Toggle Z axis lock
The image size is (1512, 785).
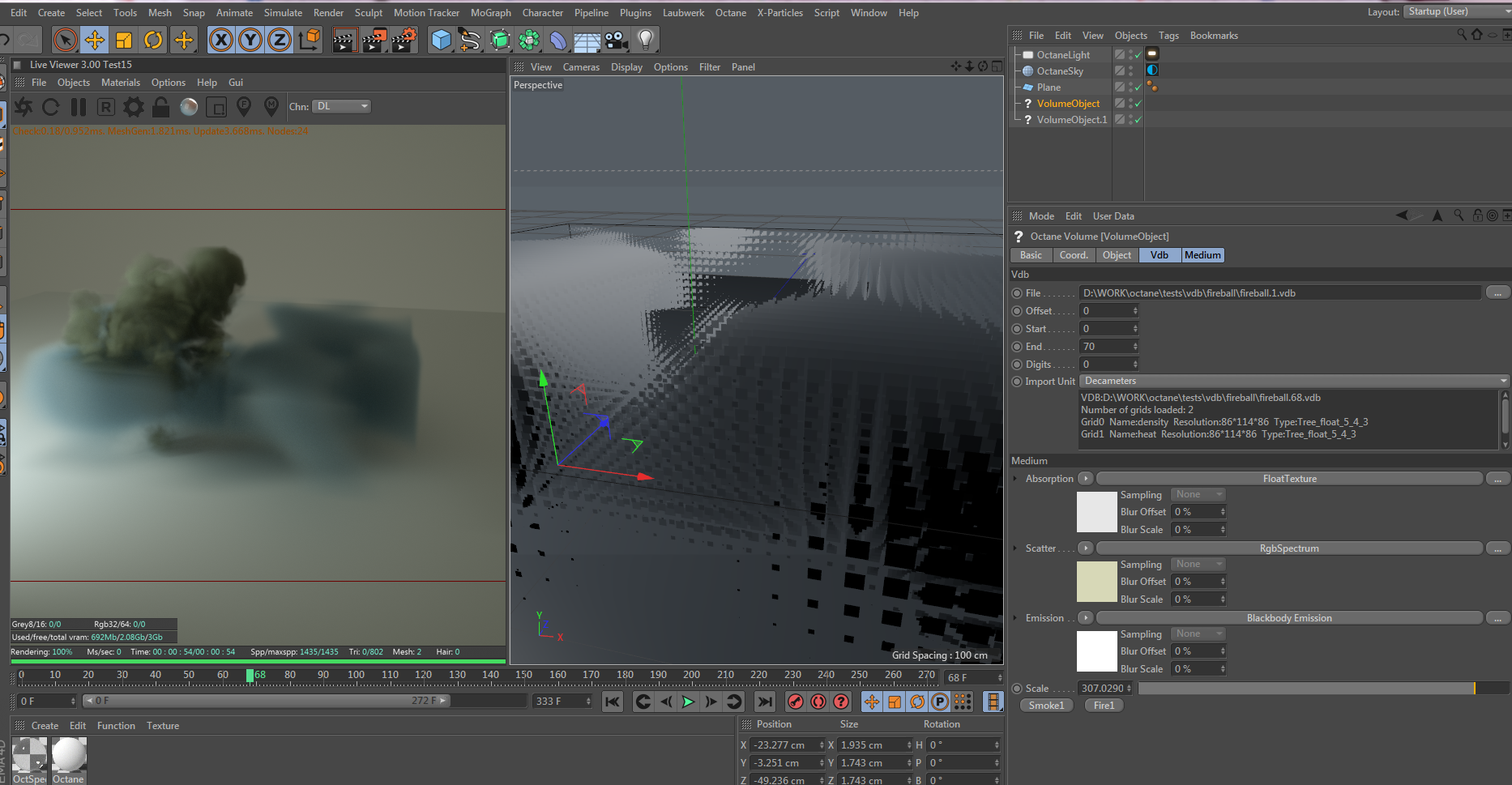click(280, 40)
